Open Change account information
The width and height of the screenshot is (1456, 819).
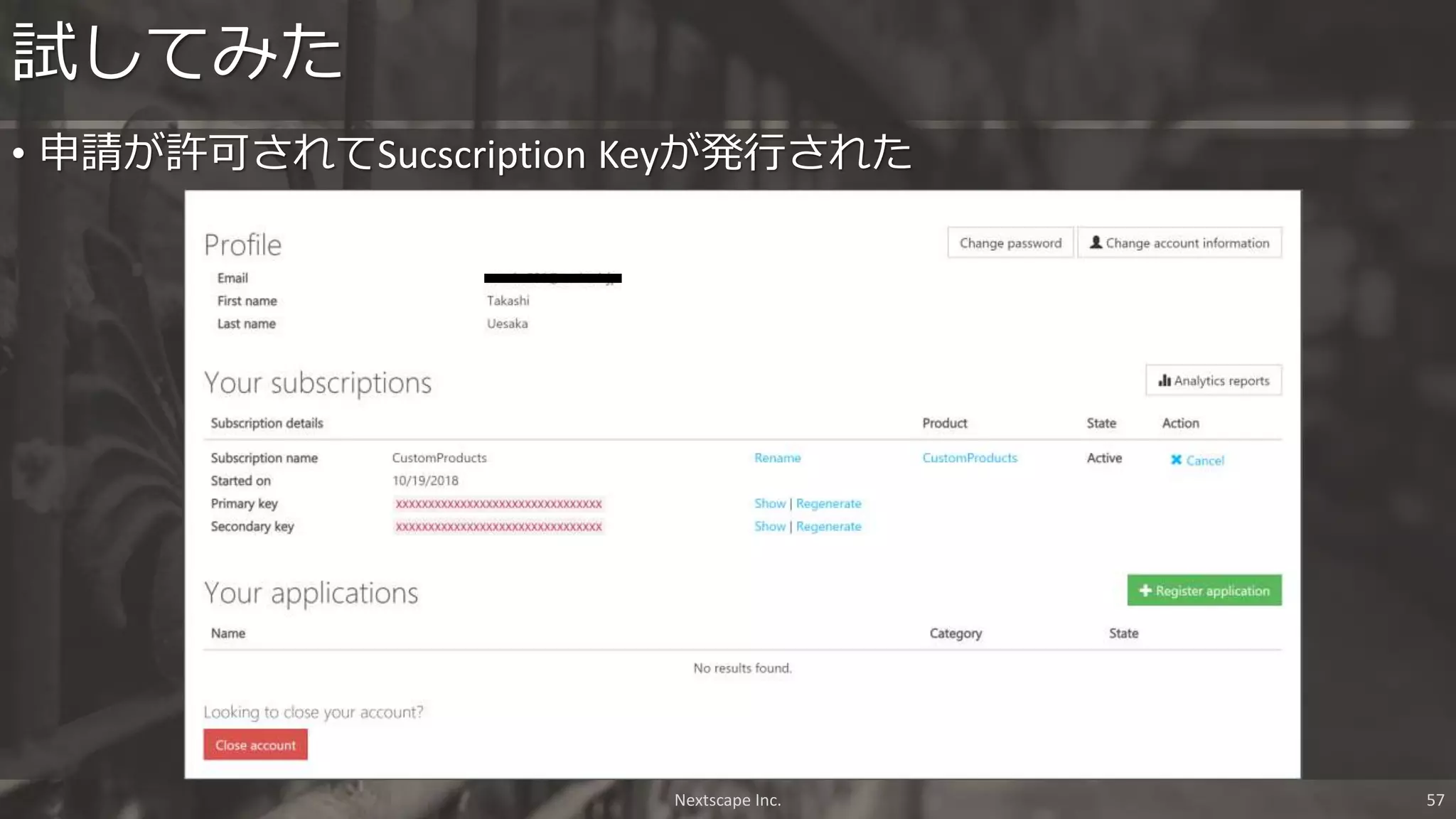1179,243
